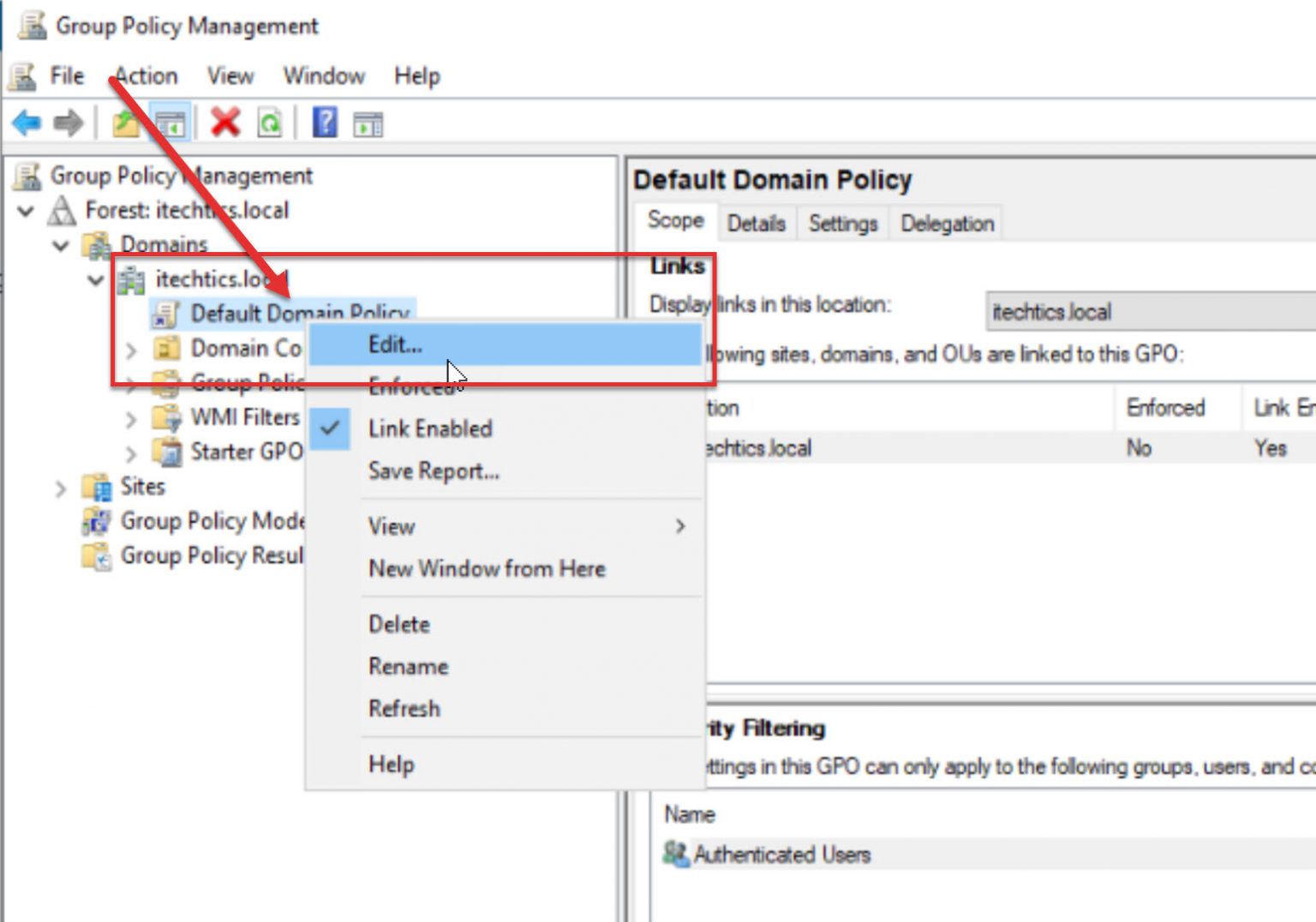This screenshot has height=922, width=1316.
Task: Expand the WMI Filters node
Action: [130, 418]
